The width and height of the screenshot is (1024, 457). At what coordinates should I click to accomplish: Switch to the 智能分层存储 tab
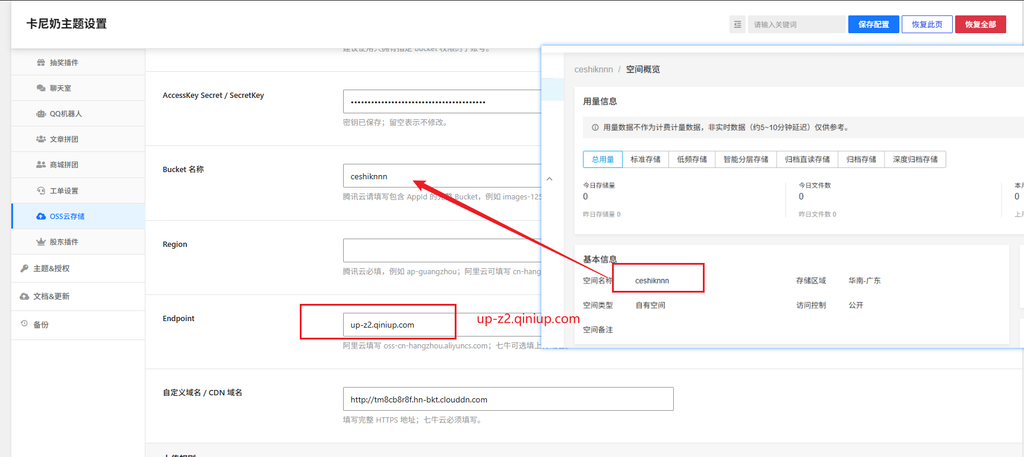746,159
